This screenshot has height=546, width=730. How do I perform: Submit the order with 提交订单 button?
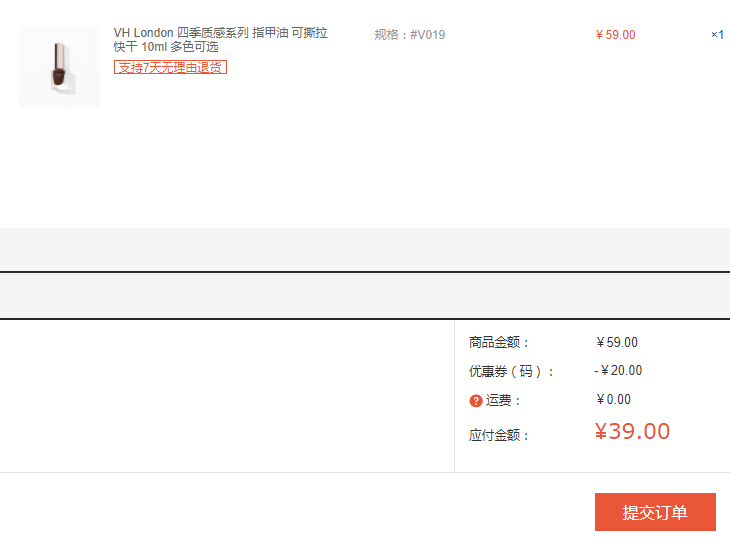point(655,512)
